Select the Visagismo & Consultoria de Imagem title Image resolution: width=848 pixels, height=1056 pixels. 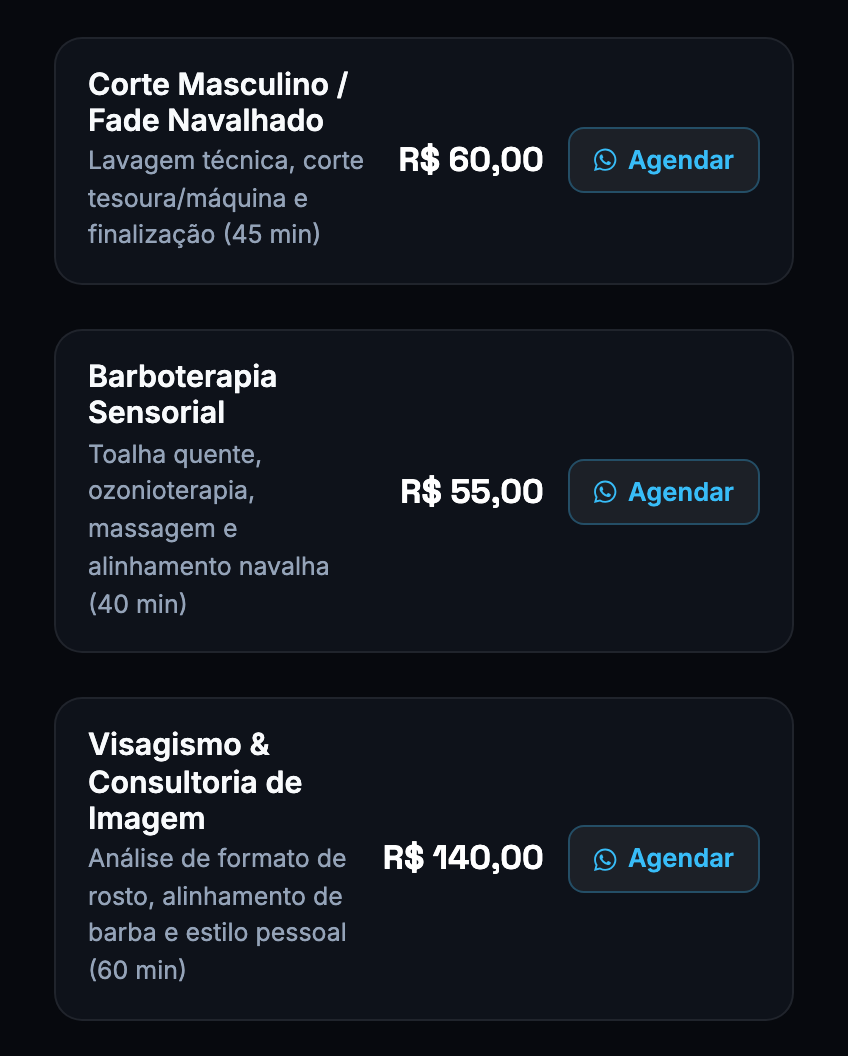tap(195, 782)
